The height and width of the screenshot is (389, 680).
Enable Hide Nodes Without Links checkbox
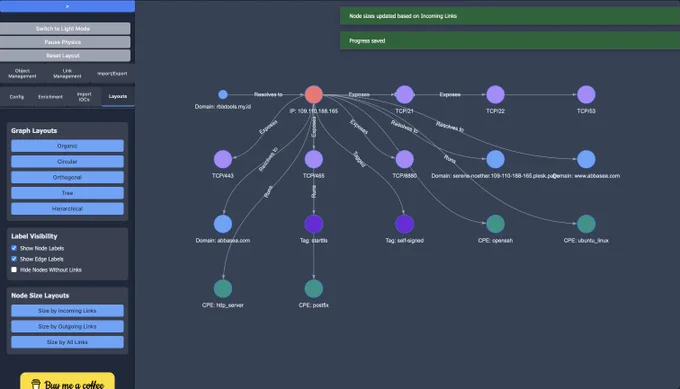[x=14, y=270]
